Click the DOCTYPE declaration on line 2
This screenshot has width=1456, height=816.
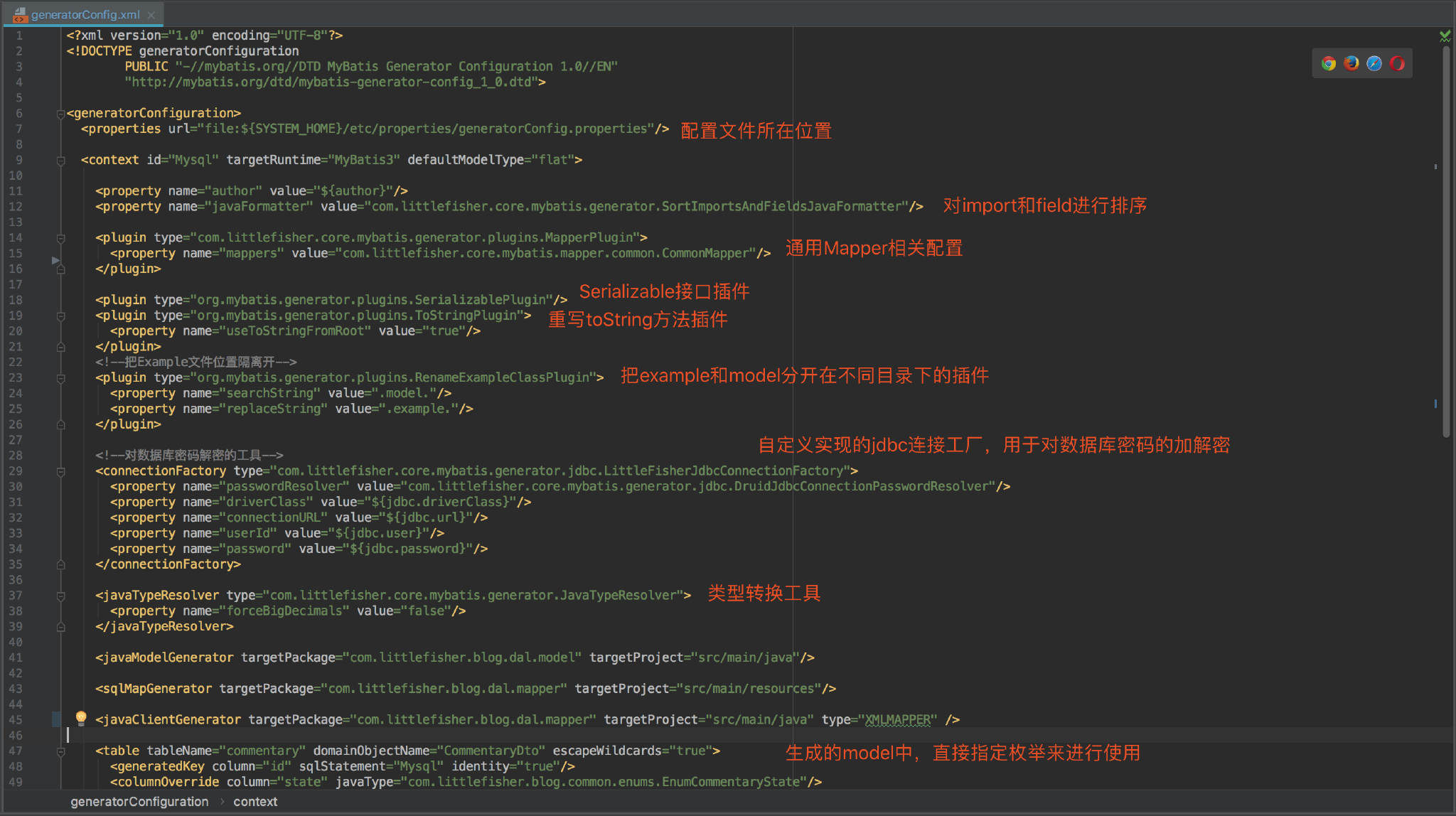pyautogui.click(x=183, y=51)
